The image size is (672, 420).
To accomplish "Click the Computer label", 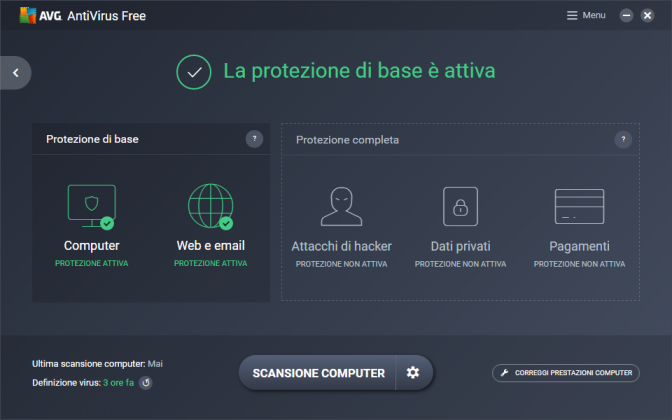I will [x=92, y=246].
